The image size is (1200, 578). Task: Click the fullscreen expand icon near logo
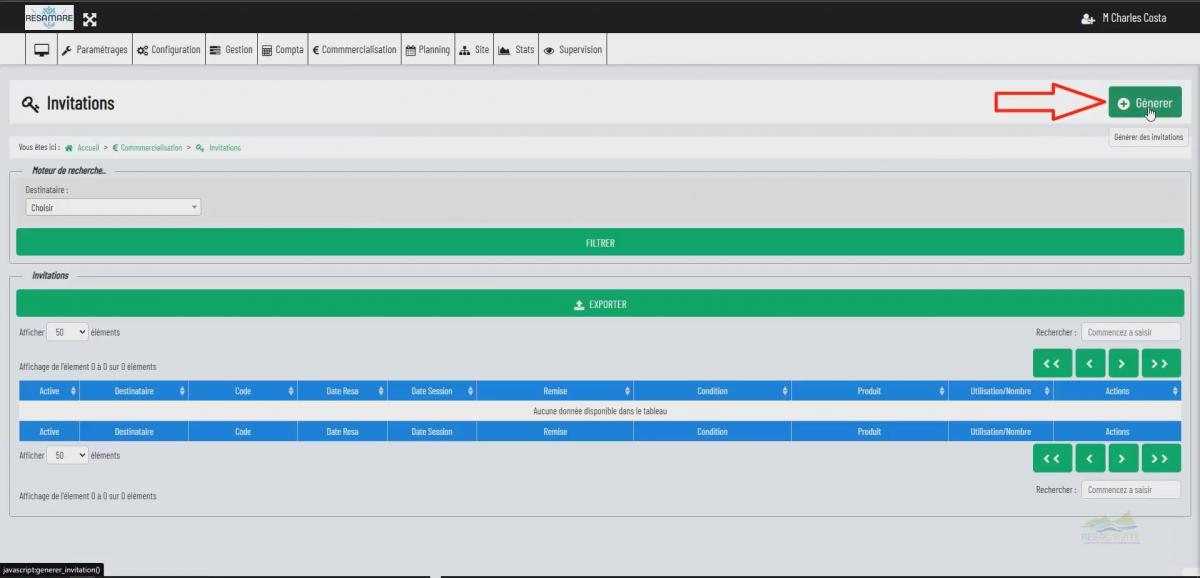pyautogui.click(x=90, y=19)
